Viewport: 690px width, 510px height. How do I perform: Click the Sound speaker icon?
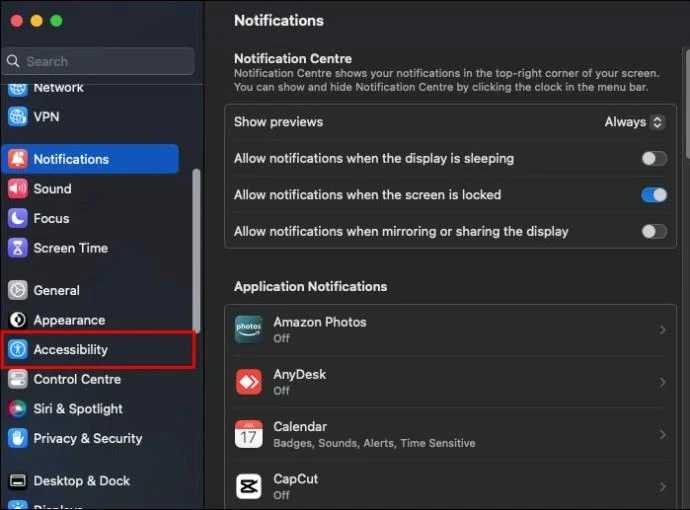[18, 189]
